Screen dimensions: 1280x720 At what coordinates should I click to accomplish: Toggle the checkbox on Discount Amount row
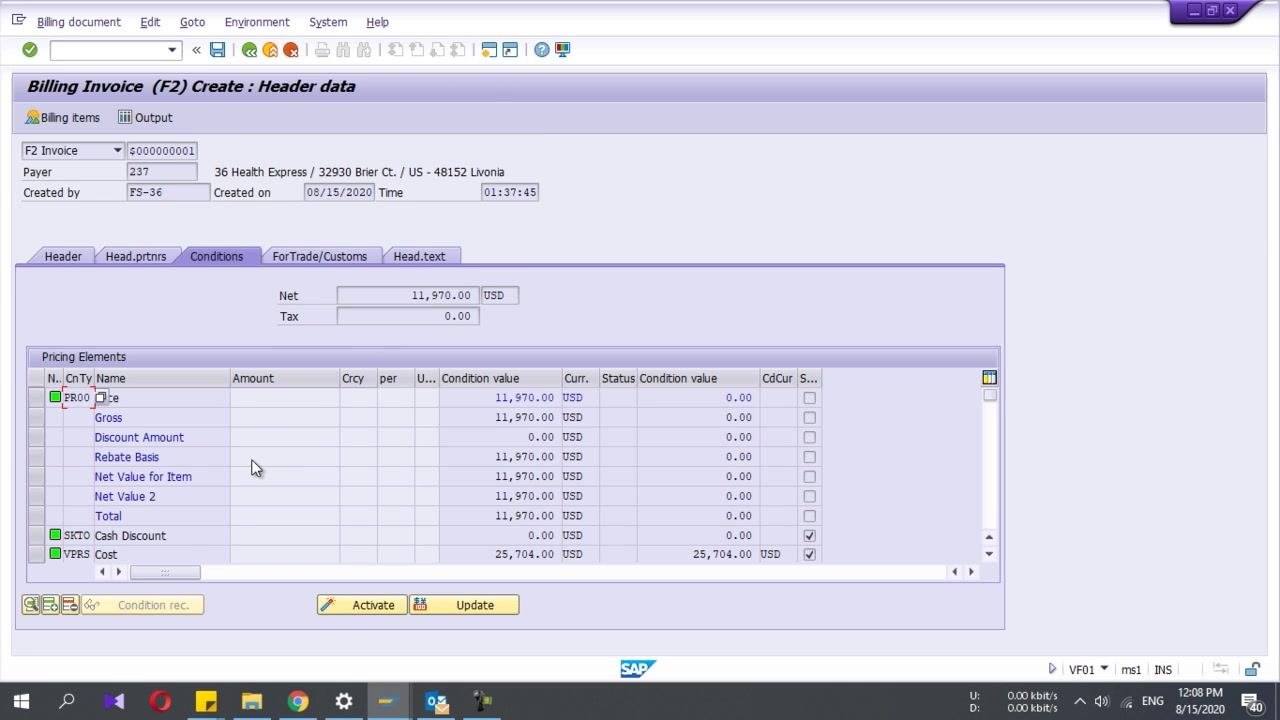click(809, 437)
